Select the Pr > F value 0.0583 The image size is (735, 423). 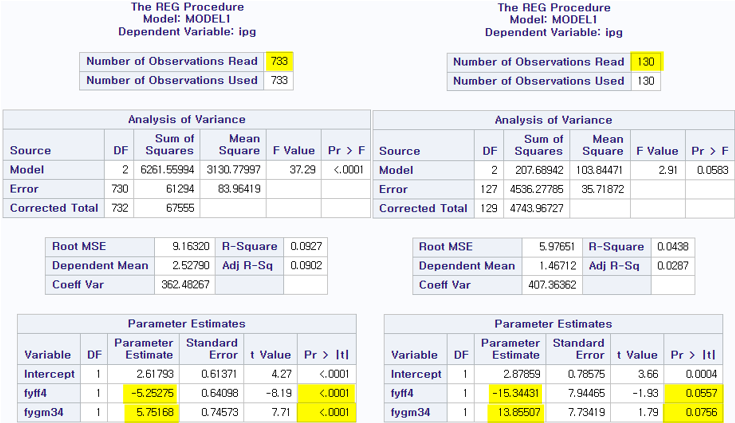[x=713, y=170]
